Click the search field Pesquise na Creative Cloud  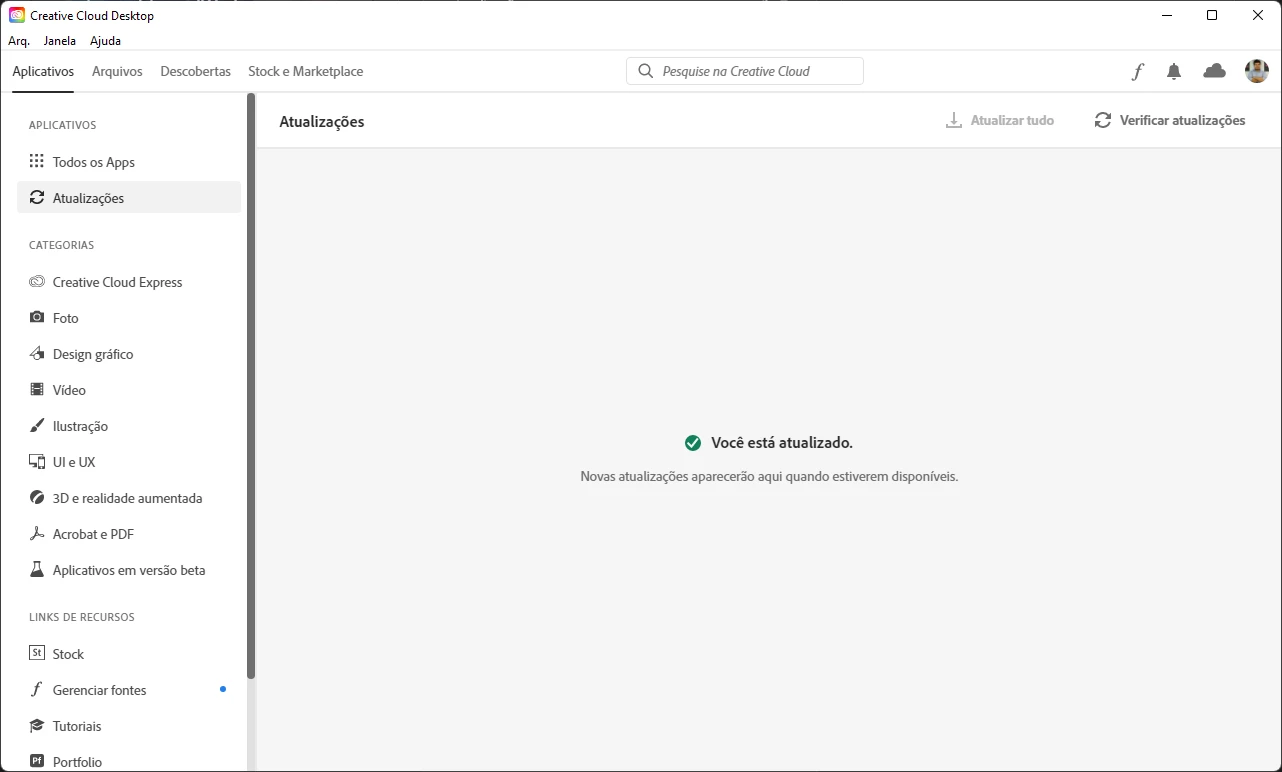click(x=745, y=71)
